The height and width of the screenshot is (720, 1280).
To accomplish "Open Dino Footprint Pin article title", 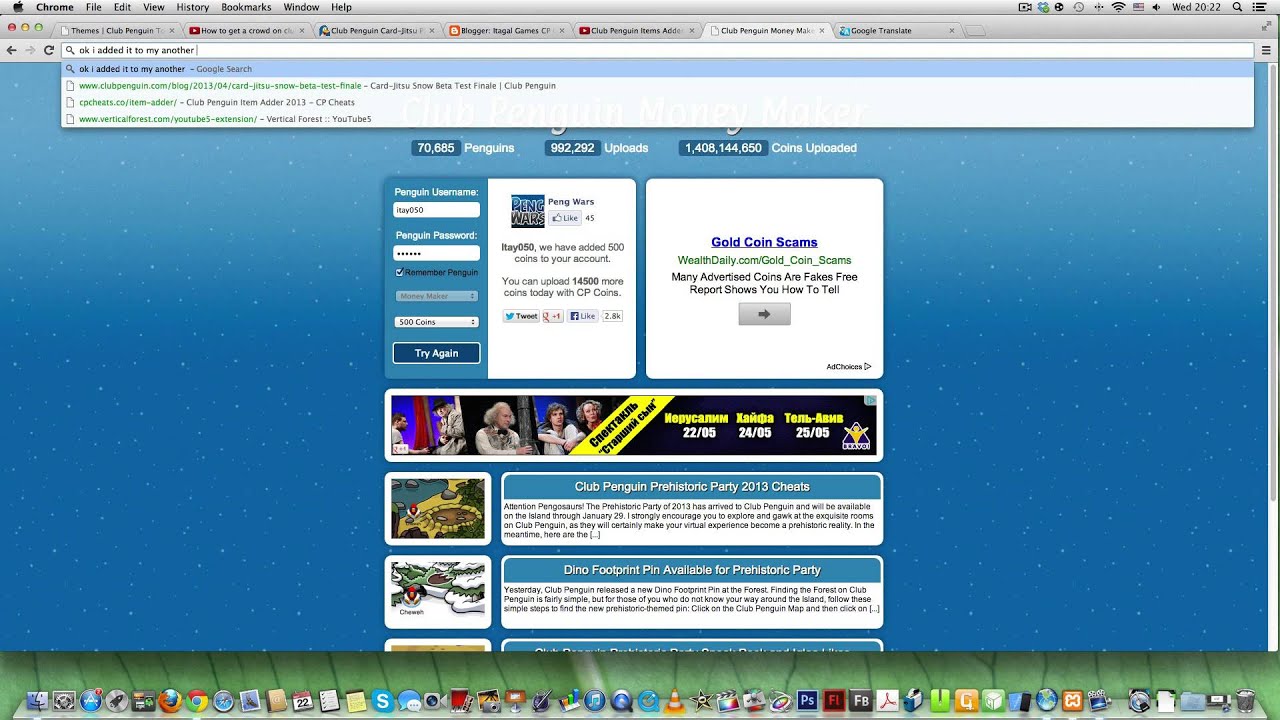I will pyautogui.click(x=692, y=570).
